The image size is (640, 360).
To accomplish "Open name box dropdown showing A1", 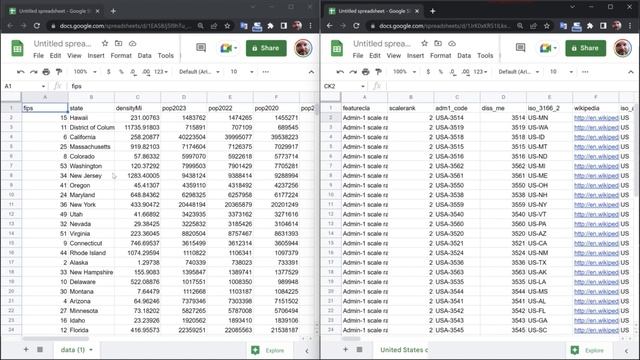I will (43, 86).
